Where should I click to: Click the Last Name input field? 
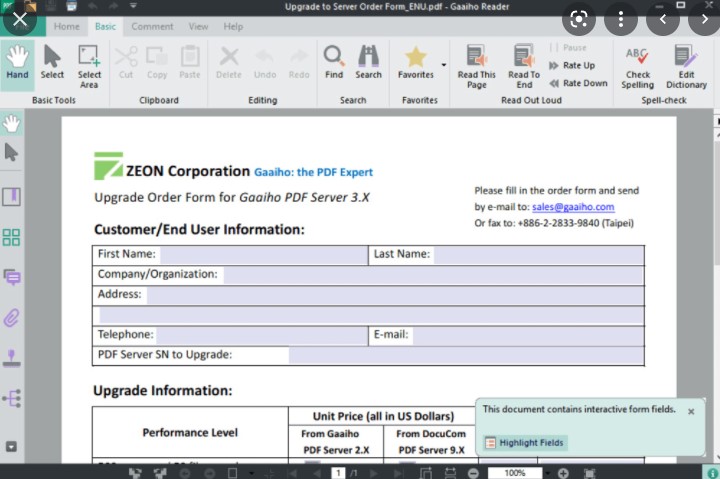(538, 255)
